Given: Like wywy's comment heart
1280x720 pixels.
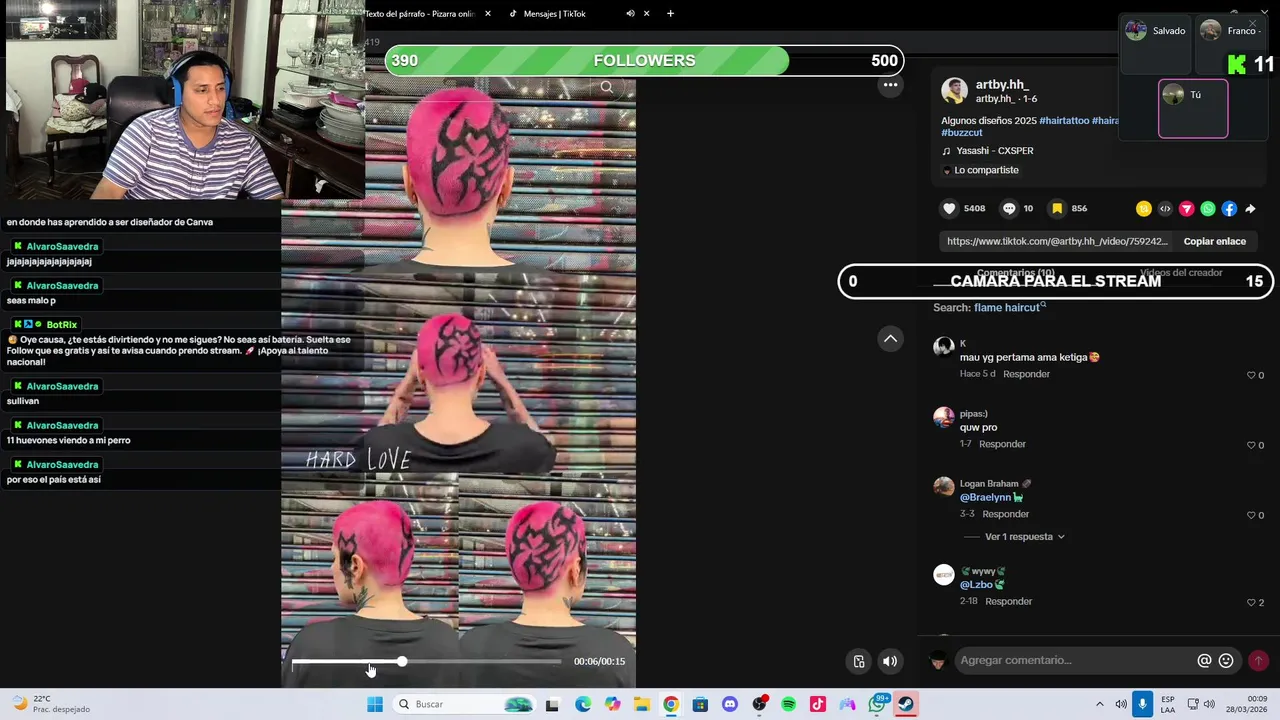Looking at the screenshot, I should (x=1251, y=603).
